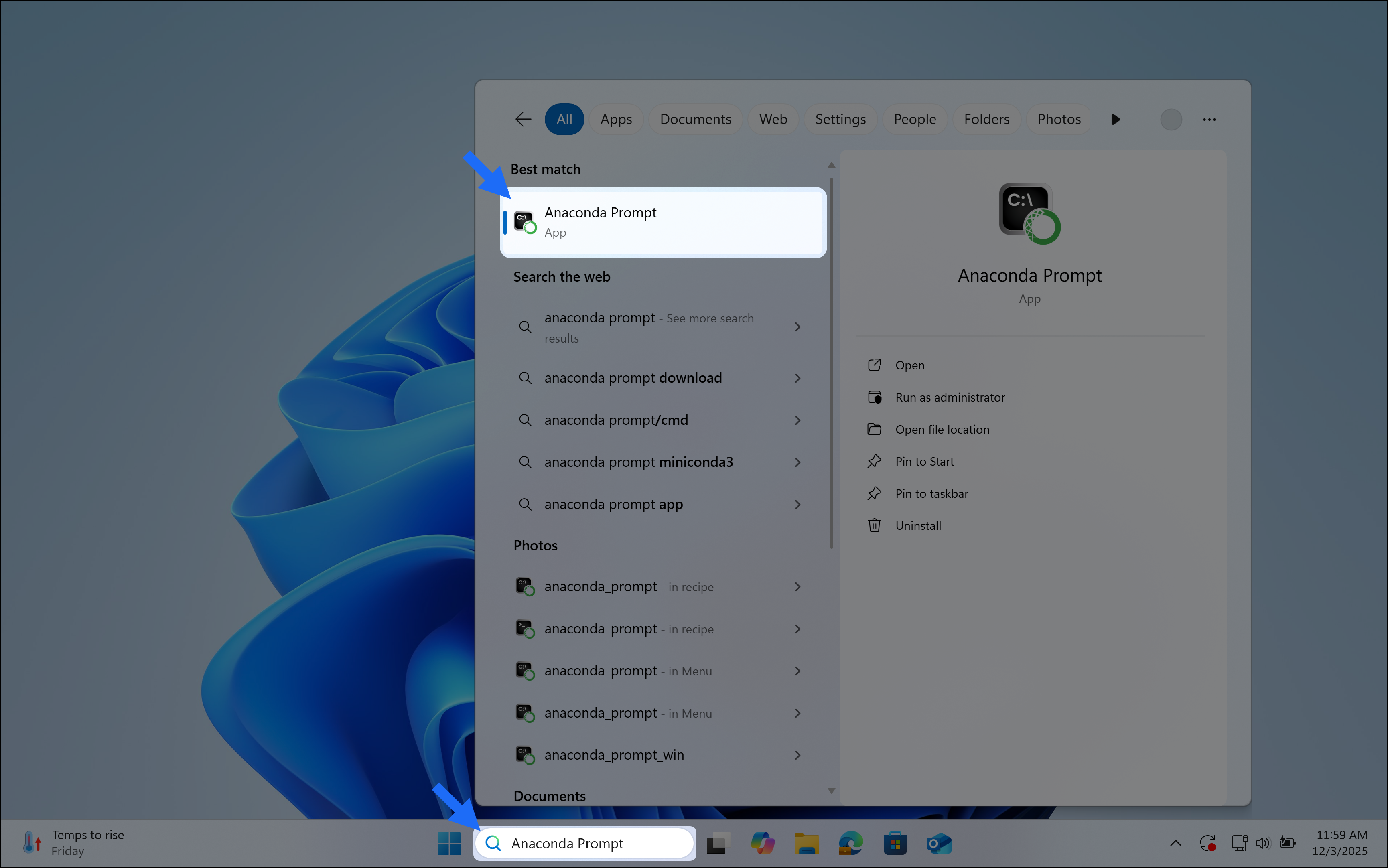This screenshot has width=1388, height=868.
Task: Select the back arrow in the search window
Action: [522, 119]
